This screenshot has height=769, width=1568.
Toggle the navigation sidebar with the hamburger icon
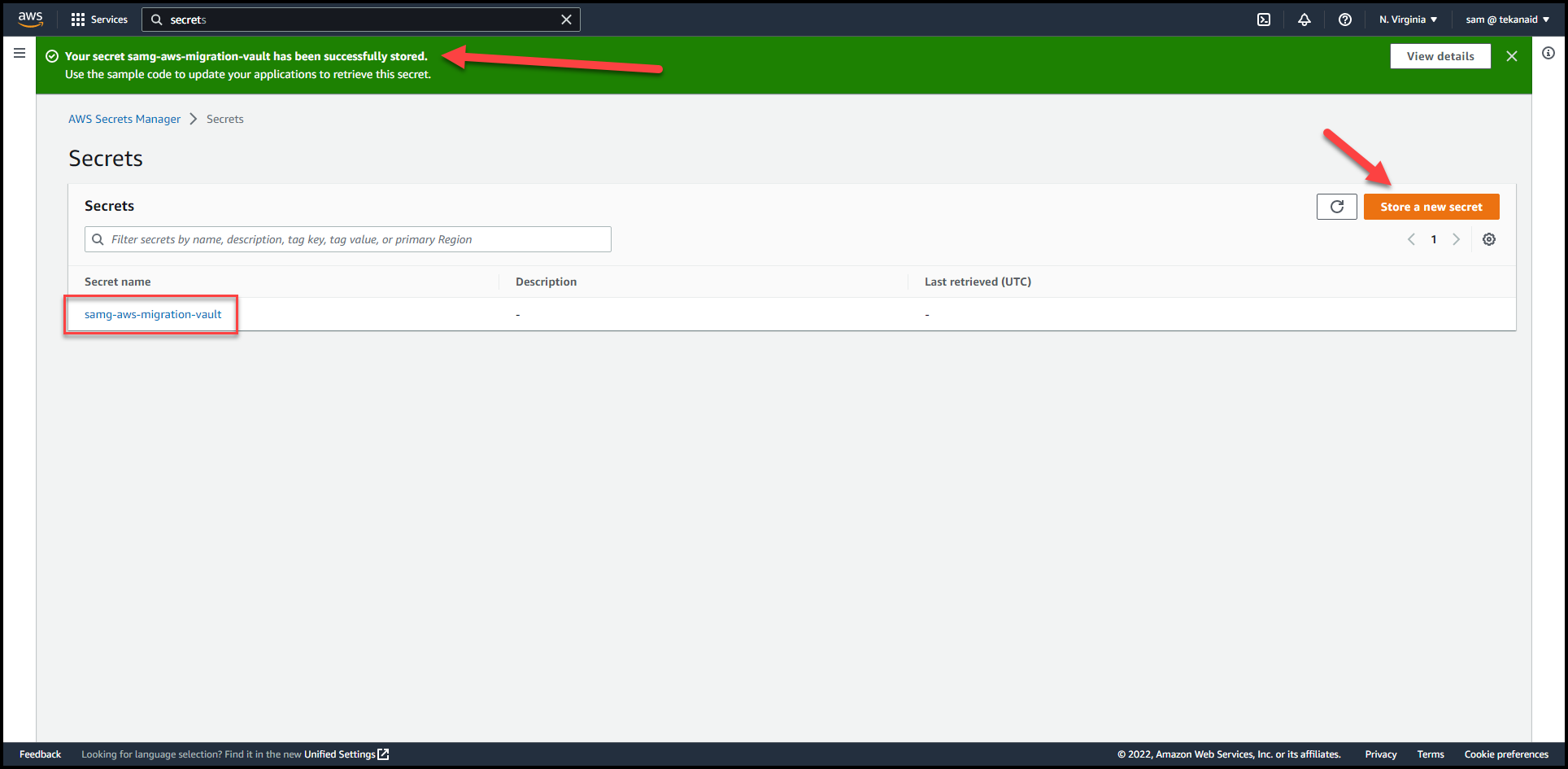19,53
